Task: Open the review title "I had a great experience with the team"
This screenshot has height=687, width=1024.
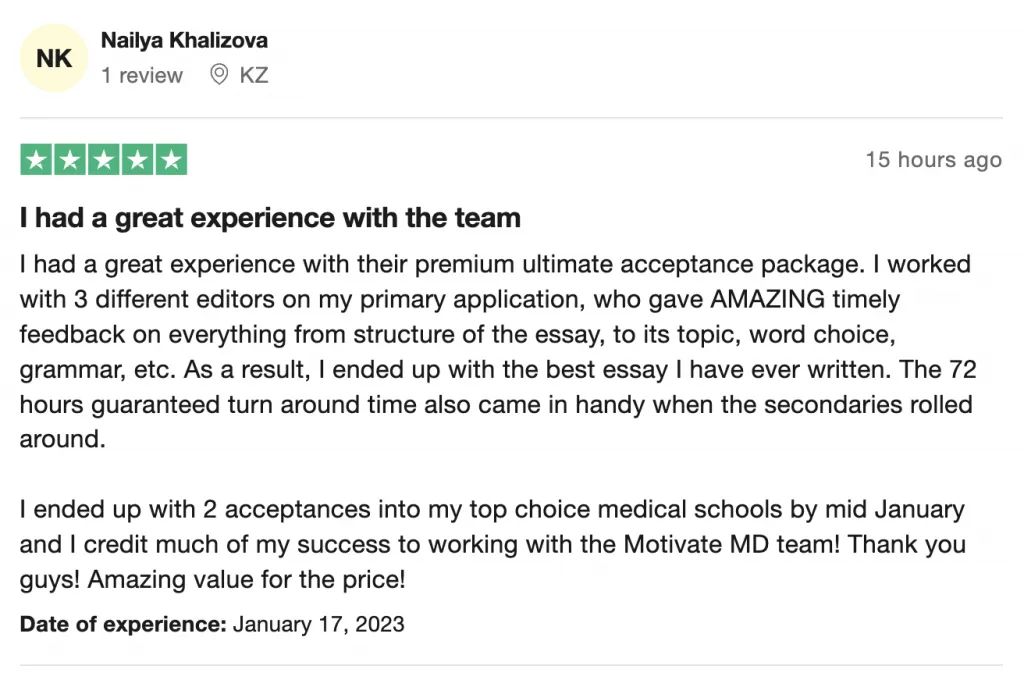Action: click(270, 217)
